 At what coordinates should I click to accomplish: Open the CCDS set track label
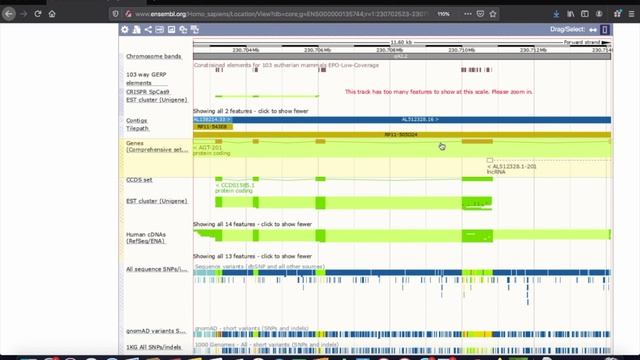139,180
